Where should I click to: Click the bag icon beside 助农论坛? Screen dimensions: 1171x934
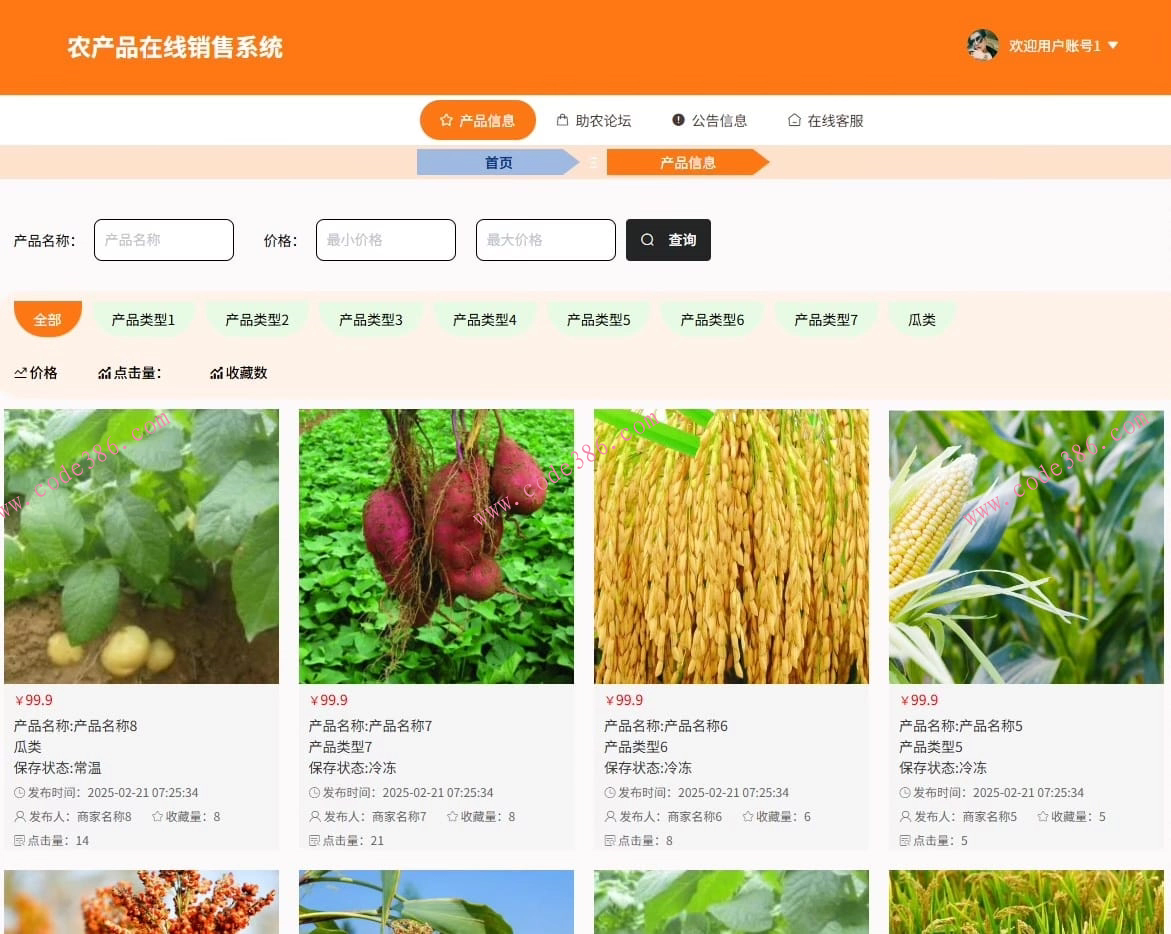[x=564, y=120]
